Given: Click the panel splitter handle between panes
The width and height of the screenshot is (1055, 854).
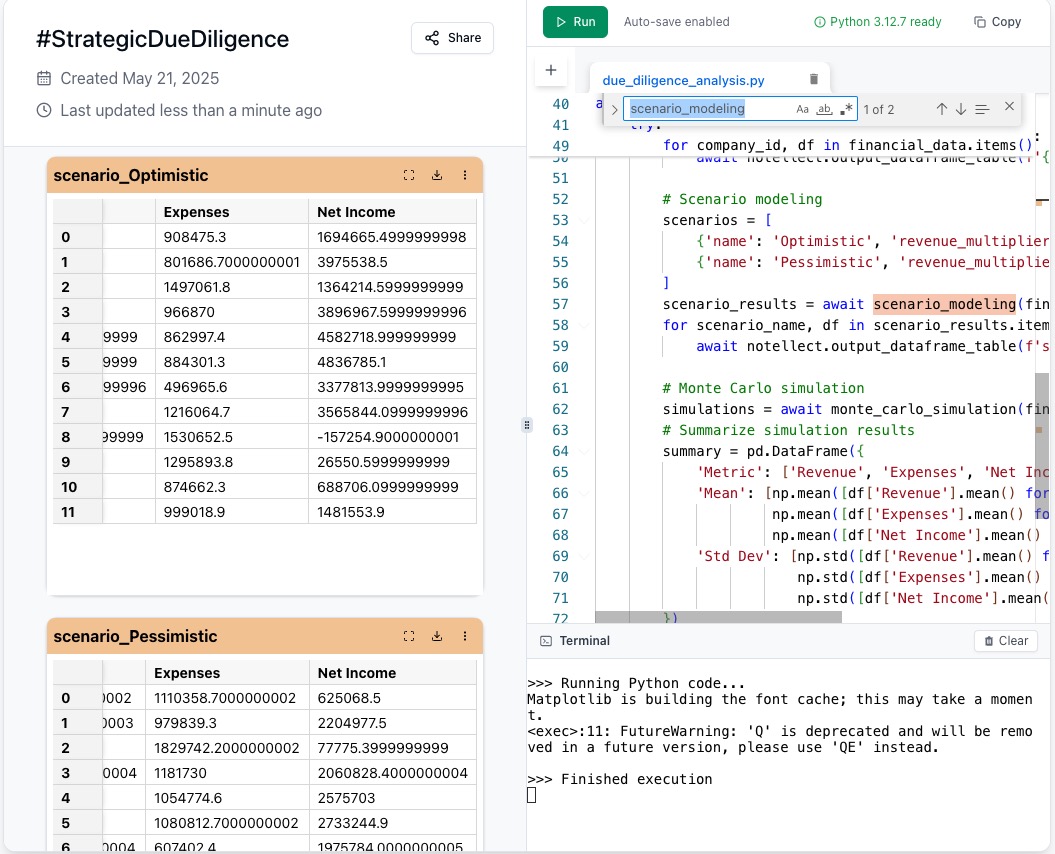Looking at the screenshot, I should coord(527,425).
